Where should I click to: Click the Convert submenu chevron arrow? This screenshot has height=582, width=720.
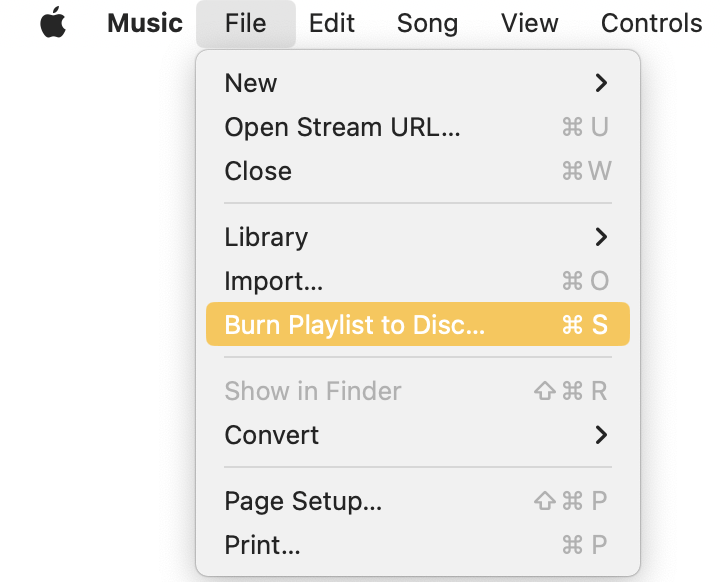pos(601,435)
